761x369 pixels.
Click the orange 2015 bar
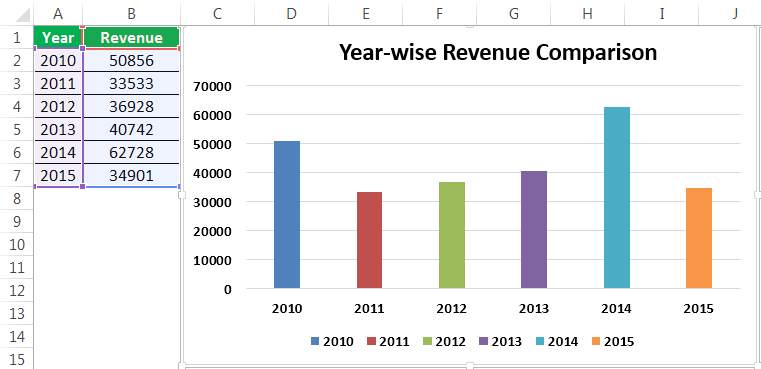[x=699, y=238]
